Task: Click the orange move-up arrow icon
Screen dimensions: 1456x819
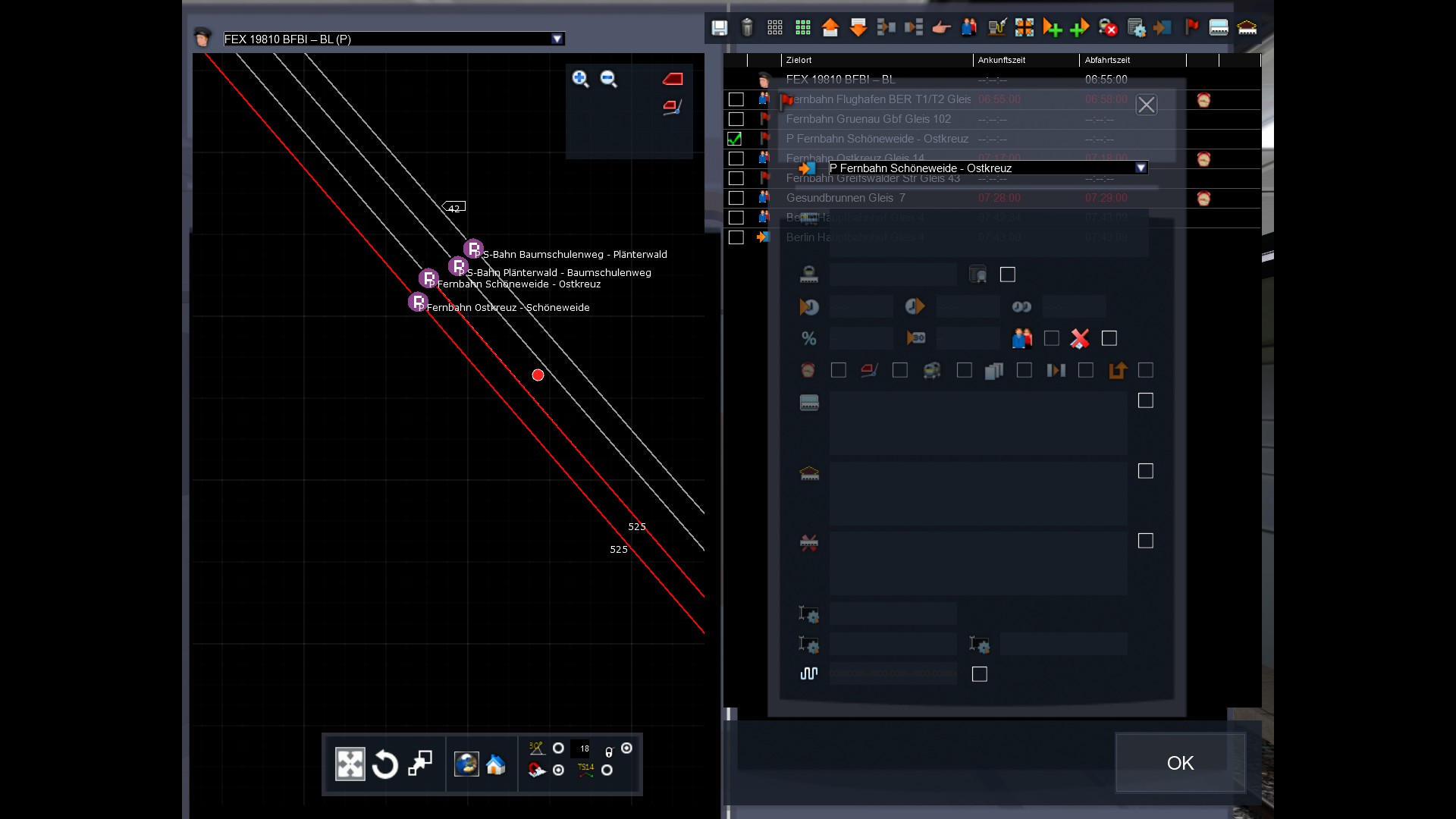Action: tap(830, 28)
